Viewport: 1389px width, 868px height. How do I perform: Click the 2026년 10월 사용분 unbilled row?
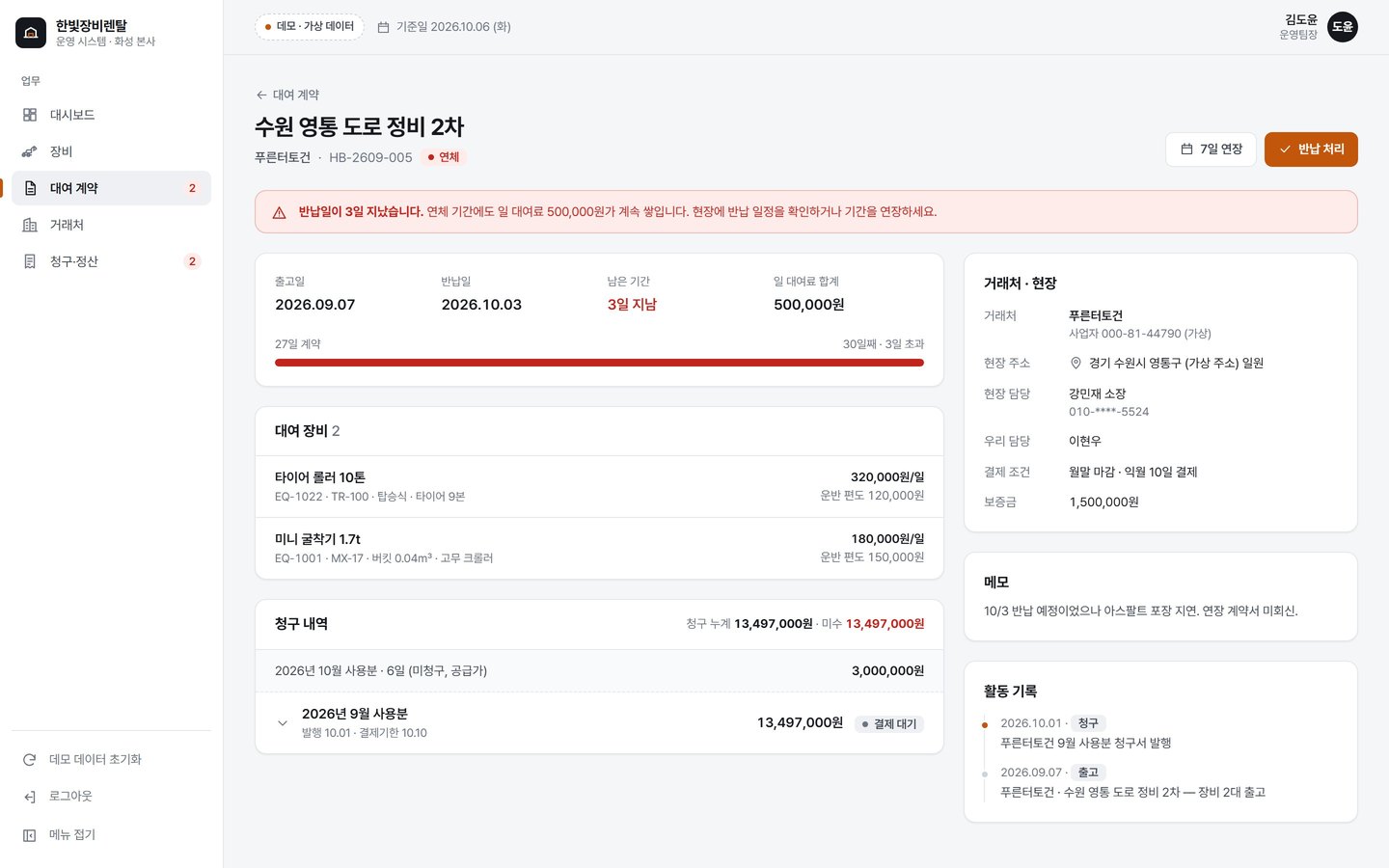599,670
